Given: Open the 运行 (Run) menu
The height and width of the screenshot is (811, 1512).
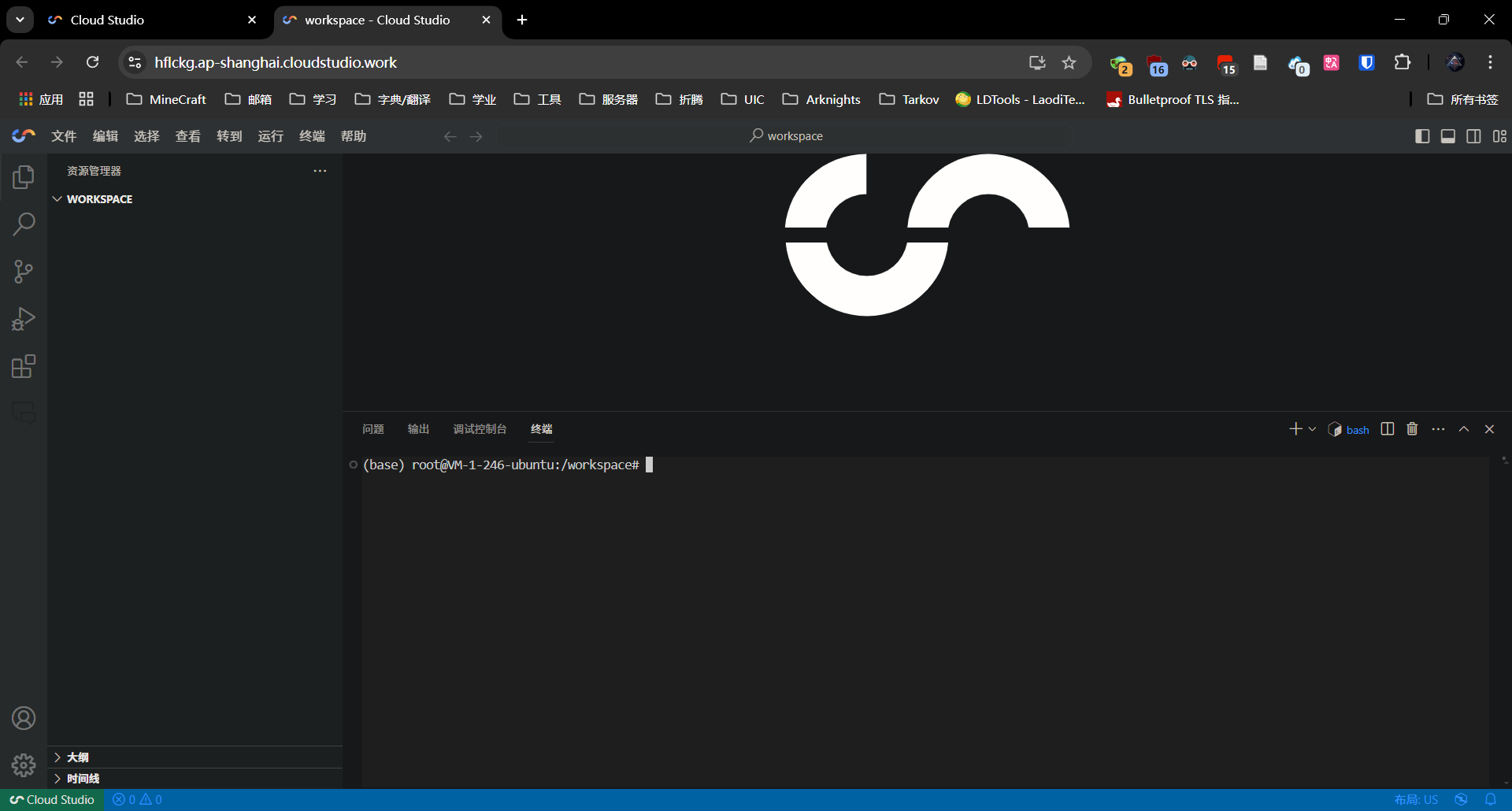Looking at the screenshot, I should [271, 136].
